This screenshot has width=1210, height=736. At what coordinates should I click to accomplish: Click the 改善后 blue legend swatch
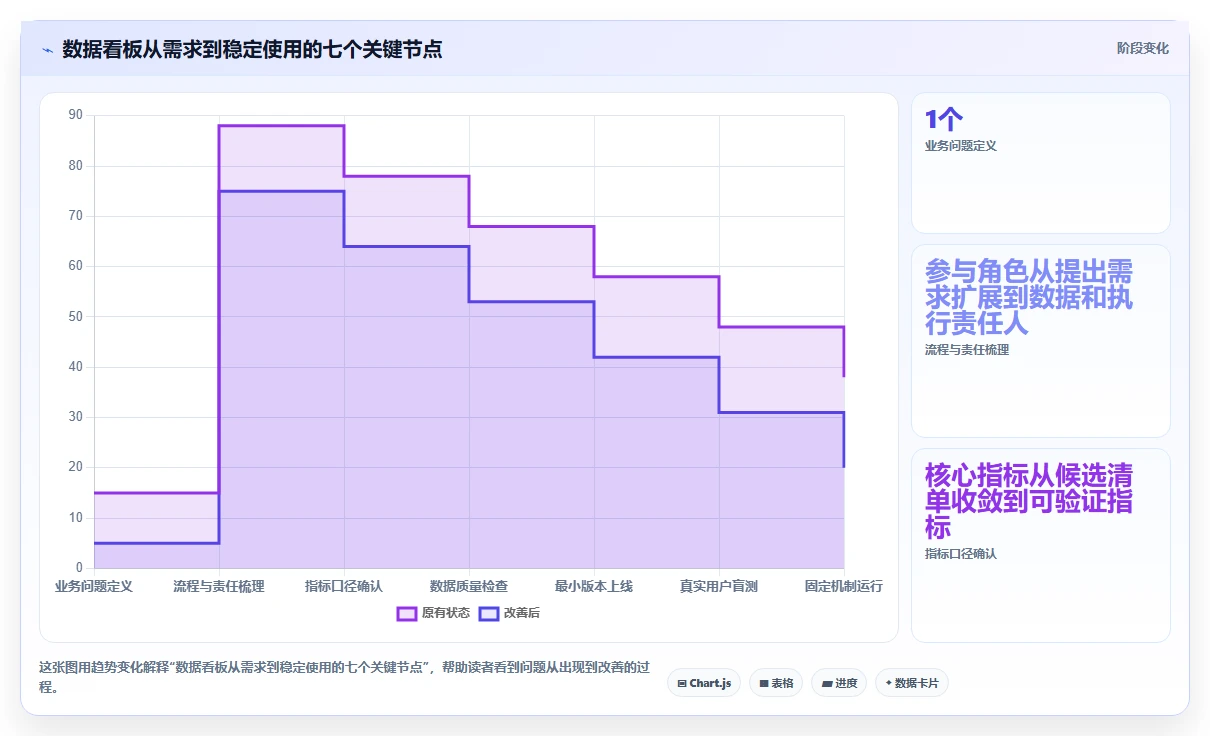pos(489,613)
